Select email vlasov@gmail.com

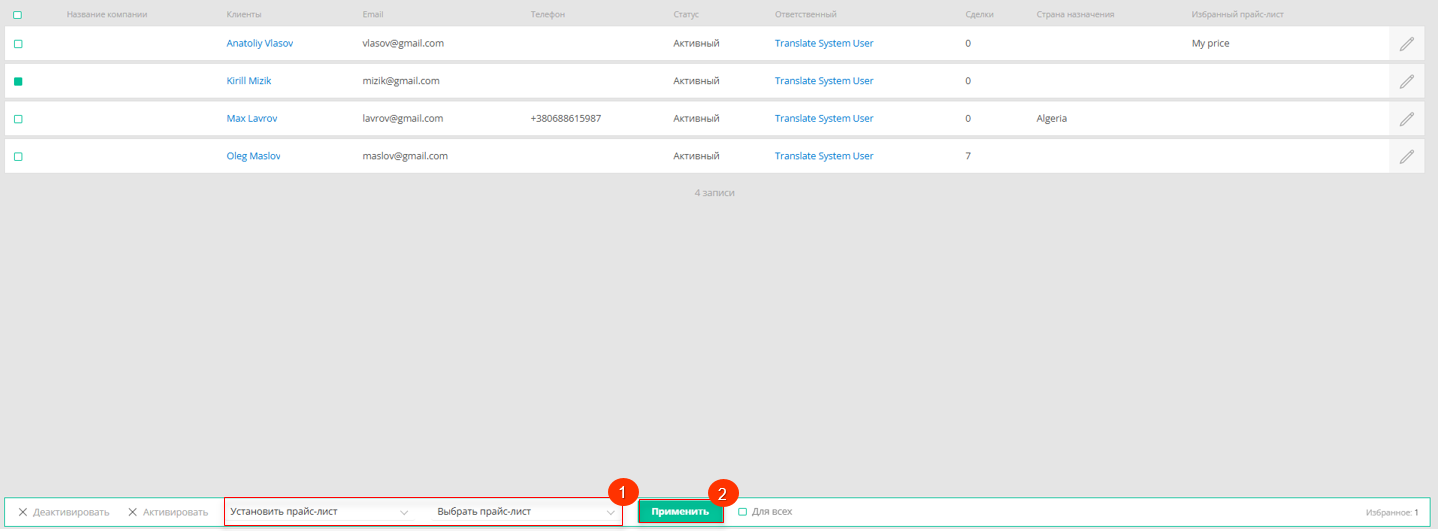point(403,44)
